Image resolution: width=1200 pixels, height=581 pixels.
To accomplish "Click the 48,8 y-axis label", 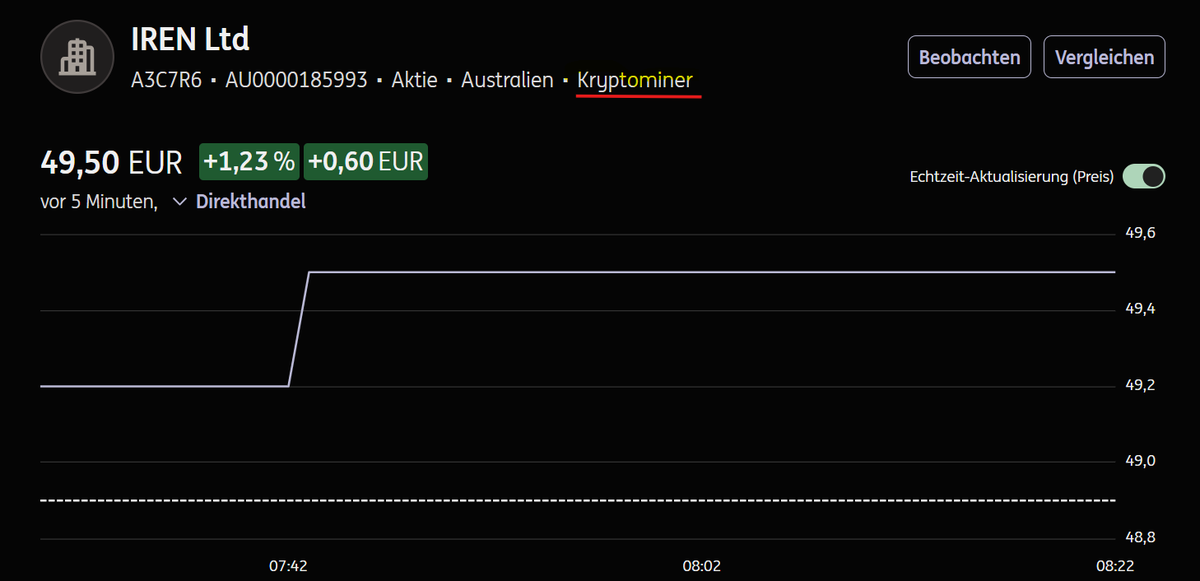I will pos(1141,537).
